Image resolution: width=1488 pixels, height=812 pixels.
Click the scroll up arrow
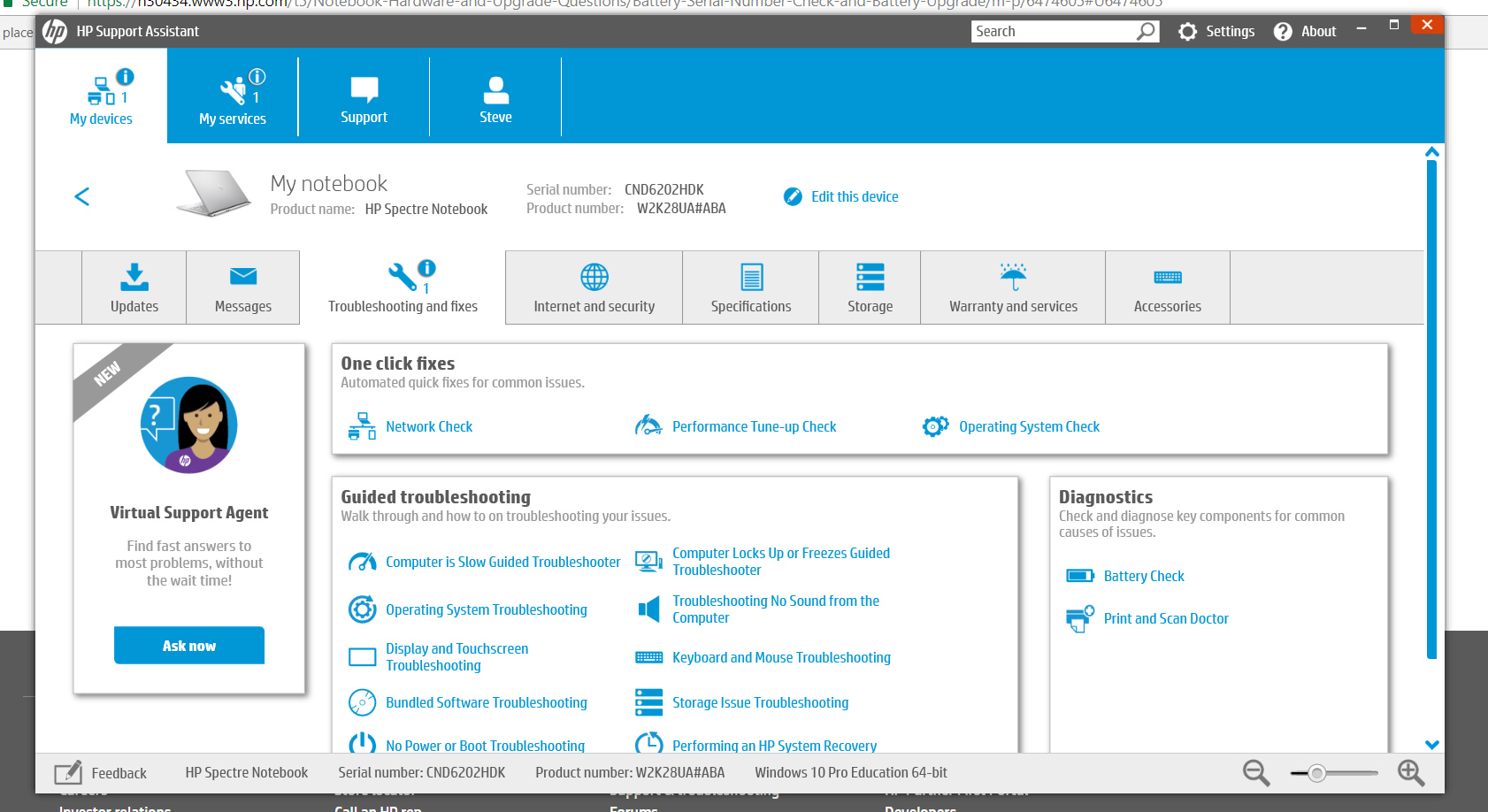[x=1432, y=152]
